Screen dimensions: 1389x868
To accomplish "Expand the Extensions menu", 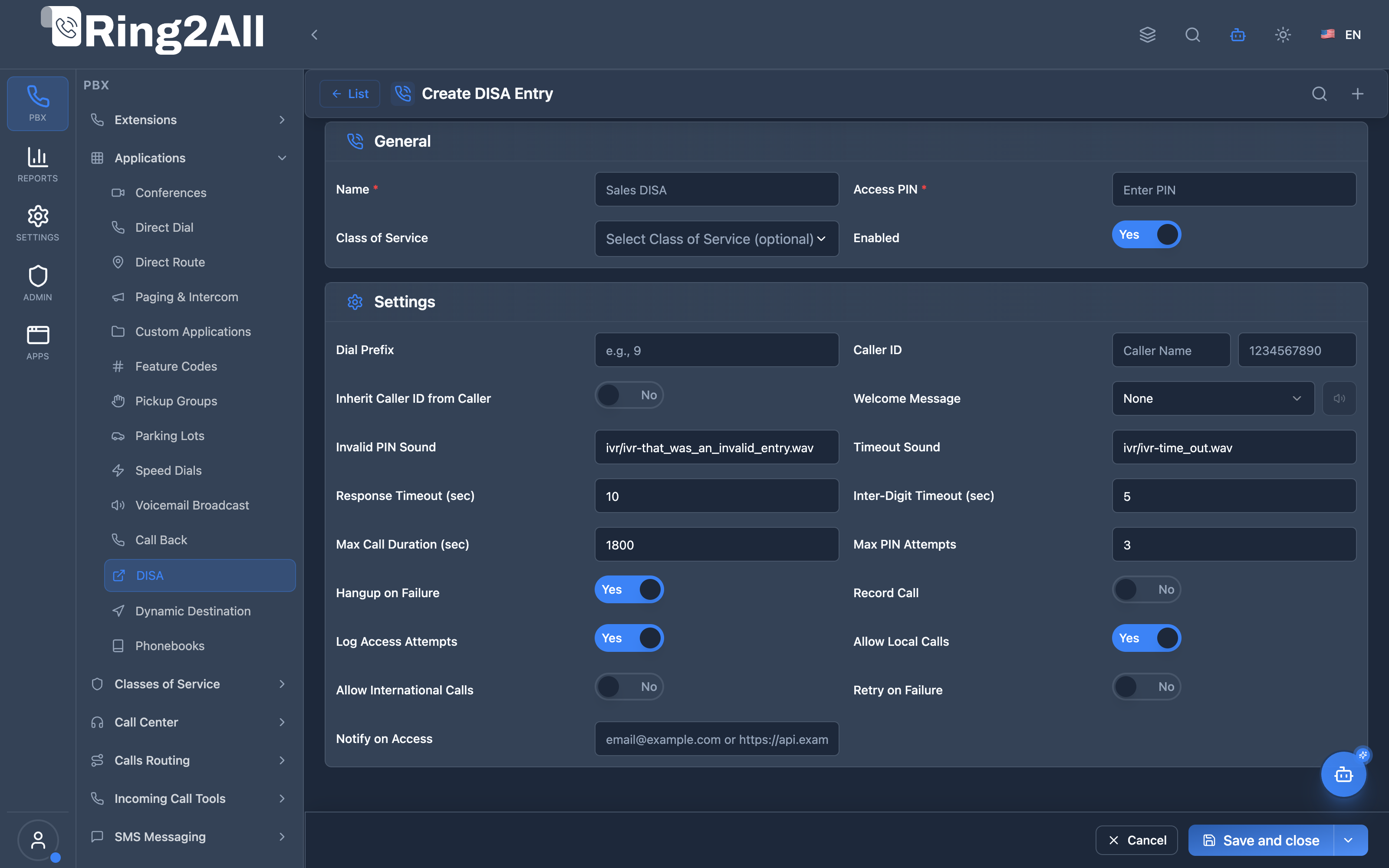I will pyautogui.click(x=188, y=120).
